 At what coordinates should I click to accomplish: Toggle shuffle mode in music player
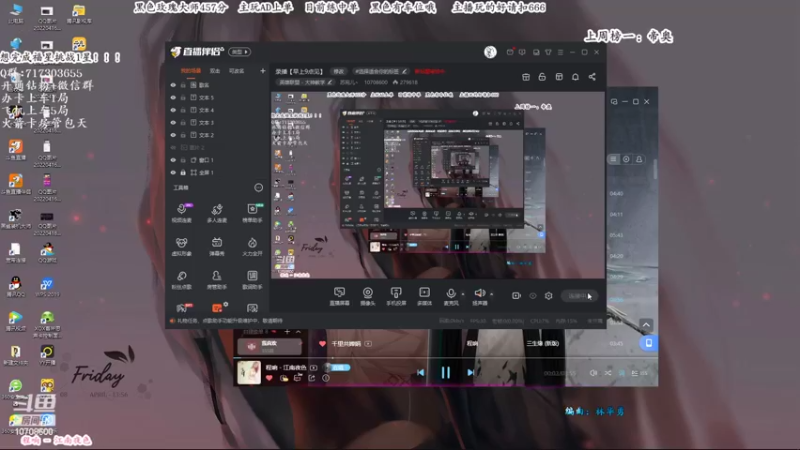(x=608, y=373)
